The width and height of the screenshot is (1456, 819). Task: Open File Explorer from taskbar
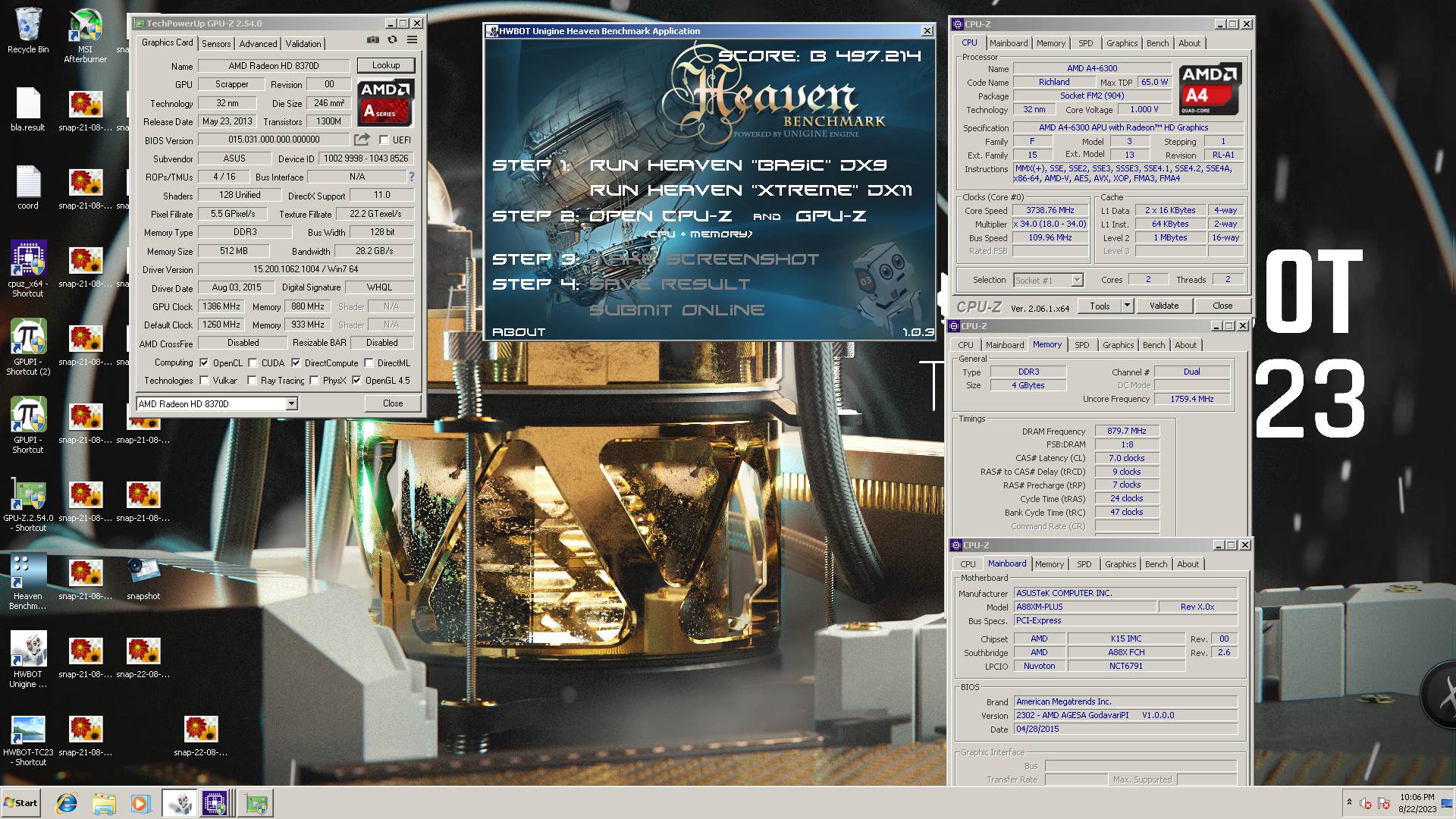pyautogui.click(x=104, y=803)
